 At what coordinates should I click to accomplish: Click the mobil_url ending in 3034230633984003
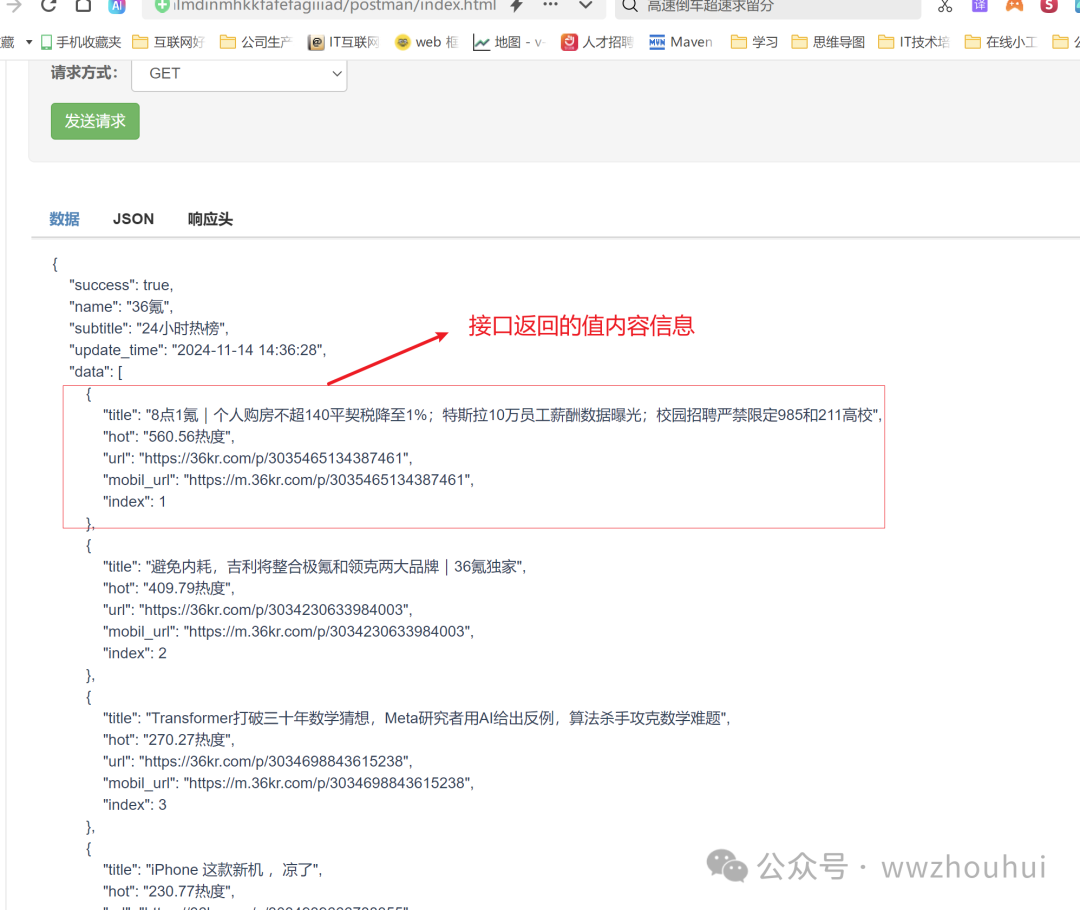click(289, 632)
